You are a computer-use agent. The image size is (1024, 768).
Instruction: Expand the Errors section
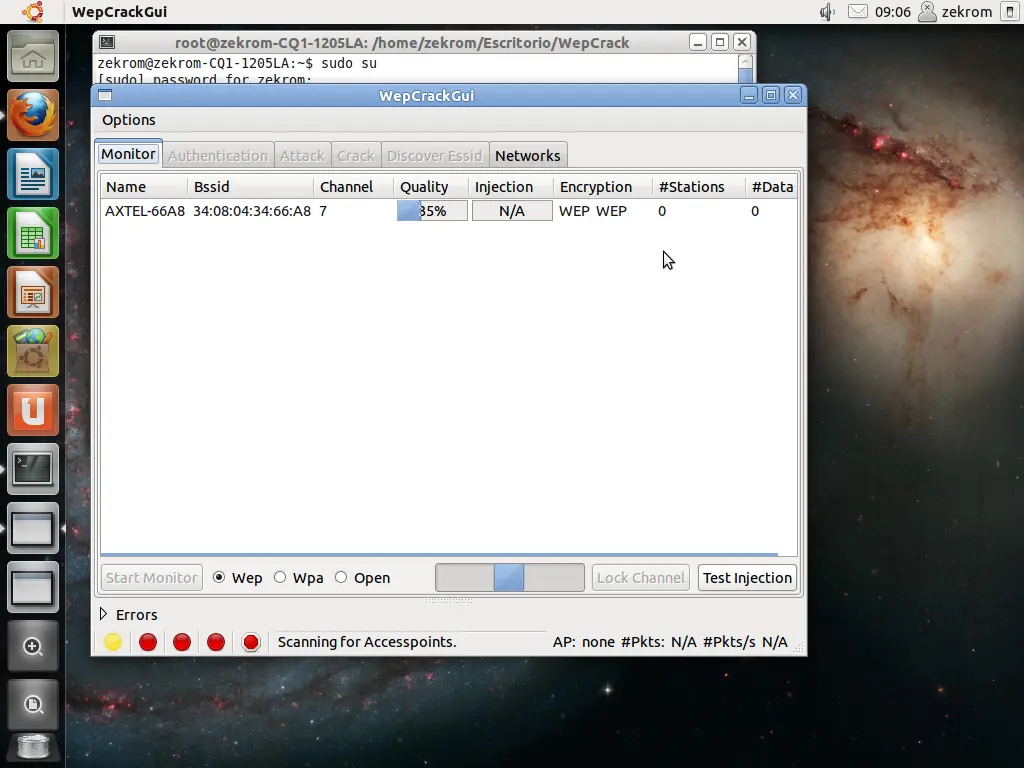103,615
